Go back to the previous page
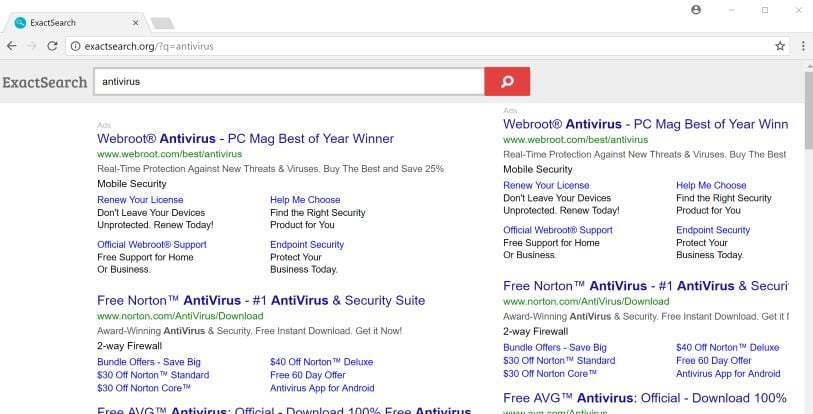Screen dimensions: 813x414 pos(11,46)
